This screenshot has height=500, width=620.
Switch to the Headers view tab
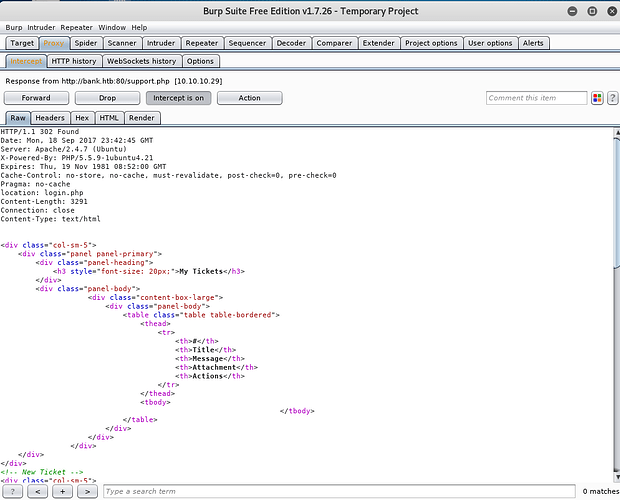point(50,118)
